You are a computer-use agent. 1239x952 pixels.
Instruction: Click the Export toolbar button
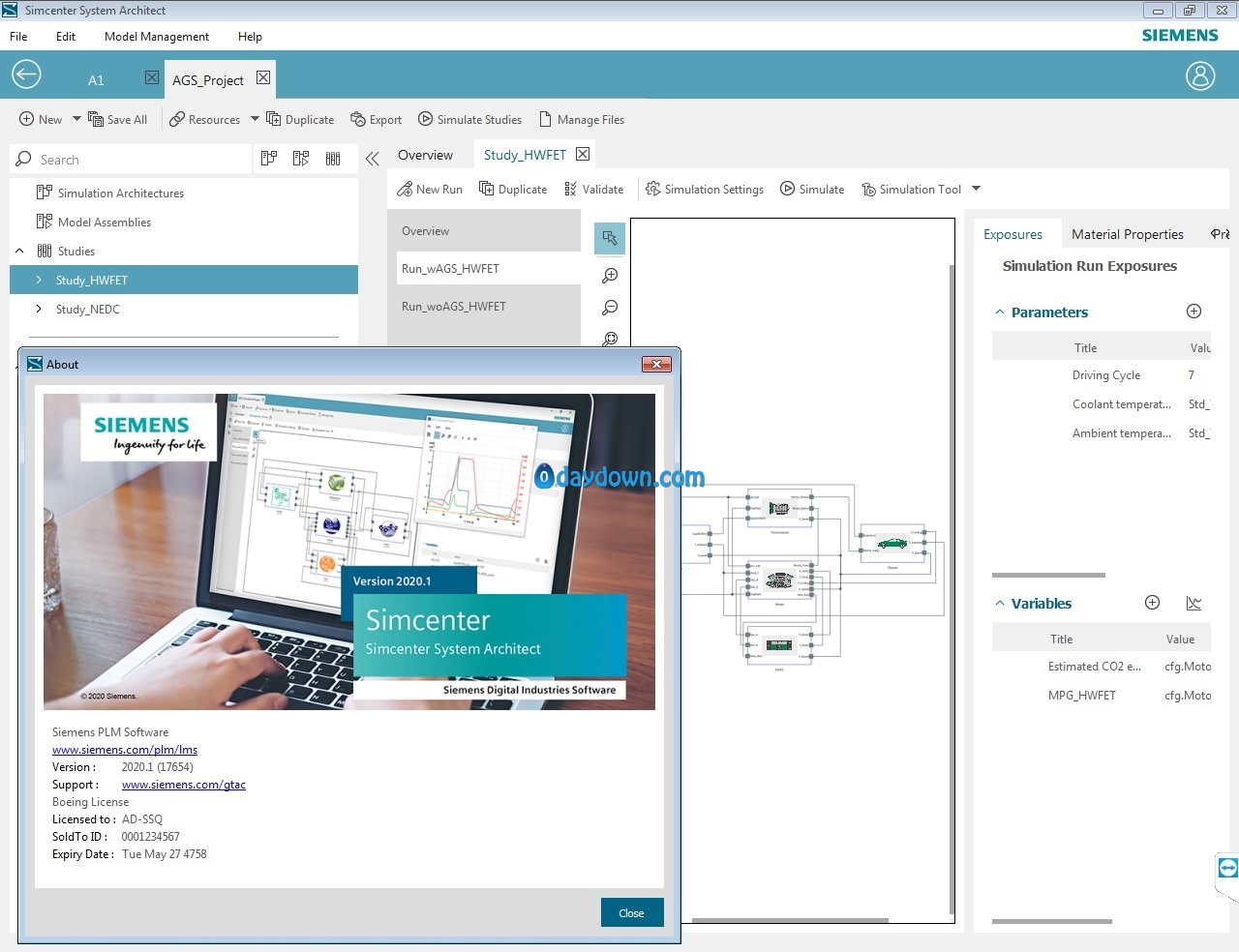pos(377,119)
